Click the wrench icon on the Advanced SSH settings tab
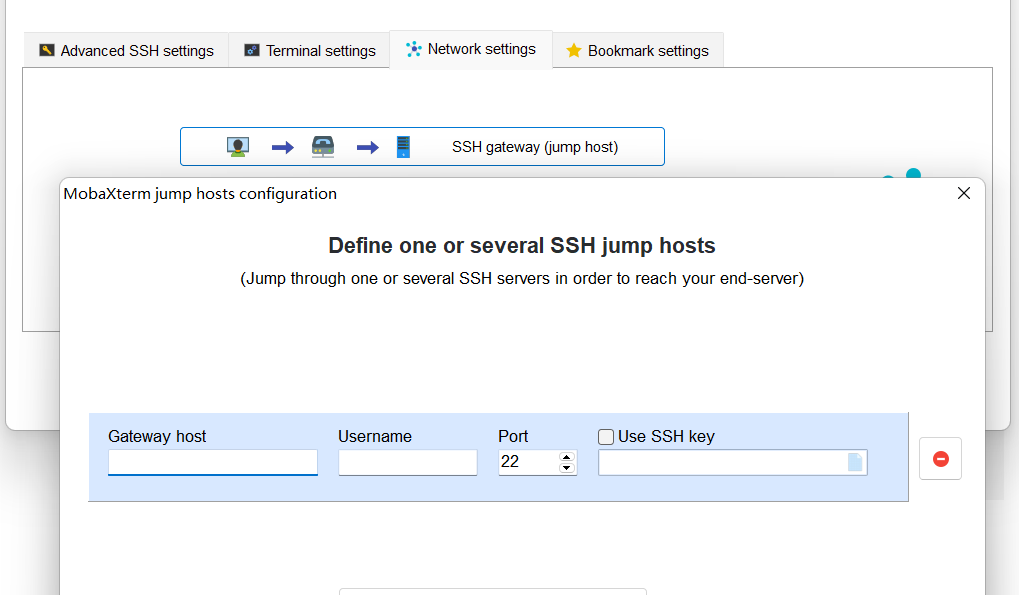 click(47, 50)
